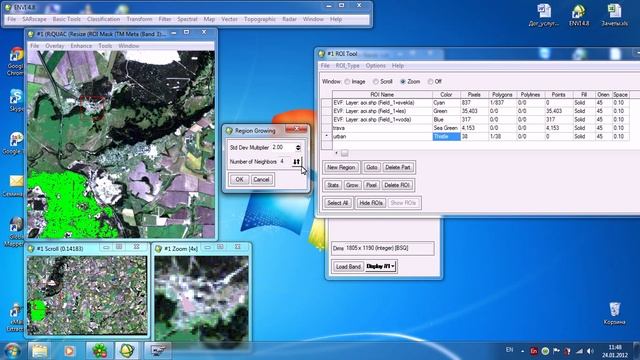The width and height of the screenshot is (640, 360).
Task: Click the Delete ROI button
Action: click(397, 185)
